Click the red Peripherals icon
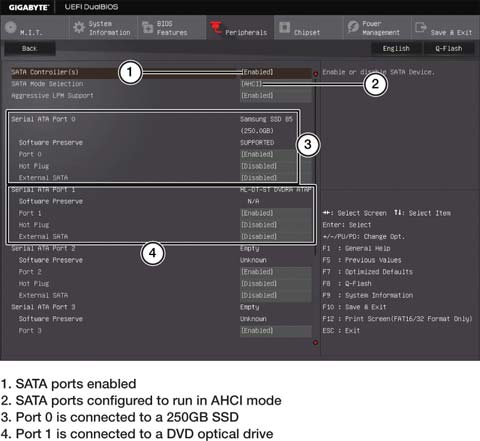The image size is (480, 441). click(x=216, y=28)
